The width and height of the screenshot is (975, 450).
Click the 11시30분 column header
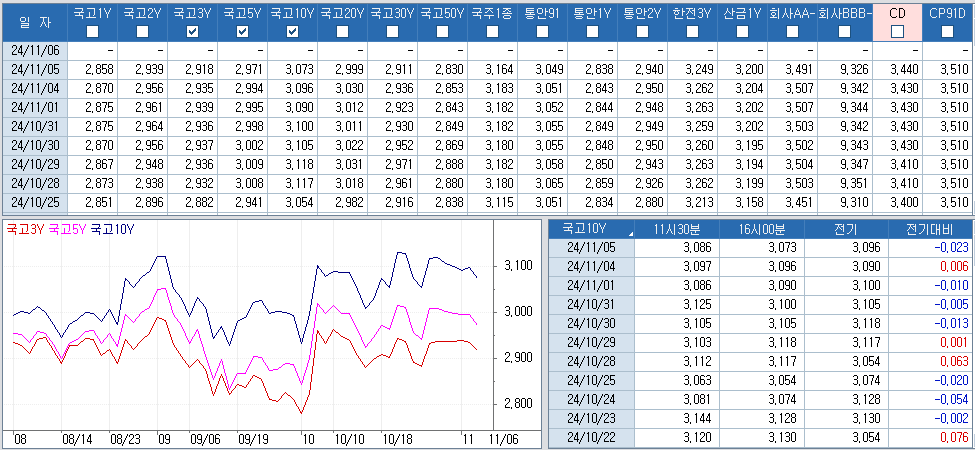672,229
